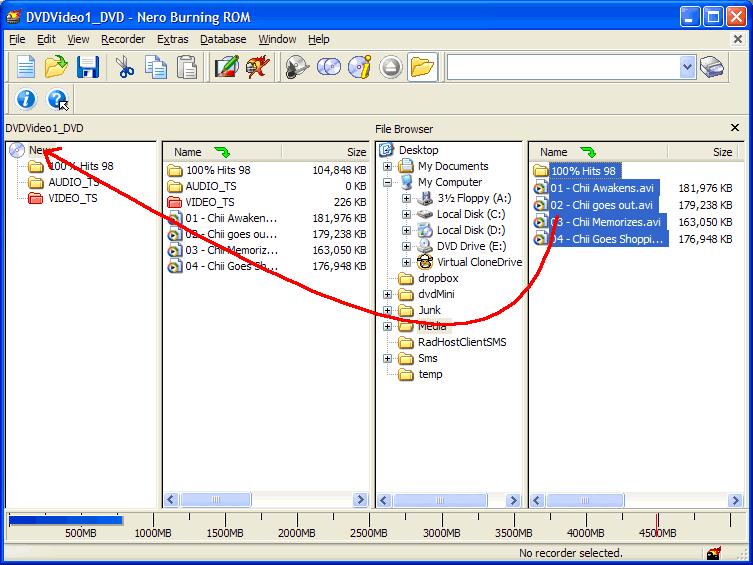Select Desktop in File Browser tree
The width and height of the screenshot is (753, 565).
tap(418, 150)
